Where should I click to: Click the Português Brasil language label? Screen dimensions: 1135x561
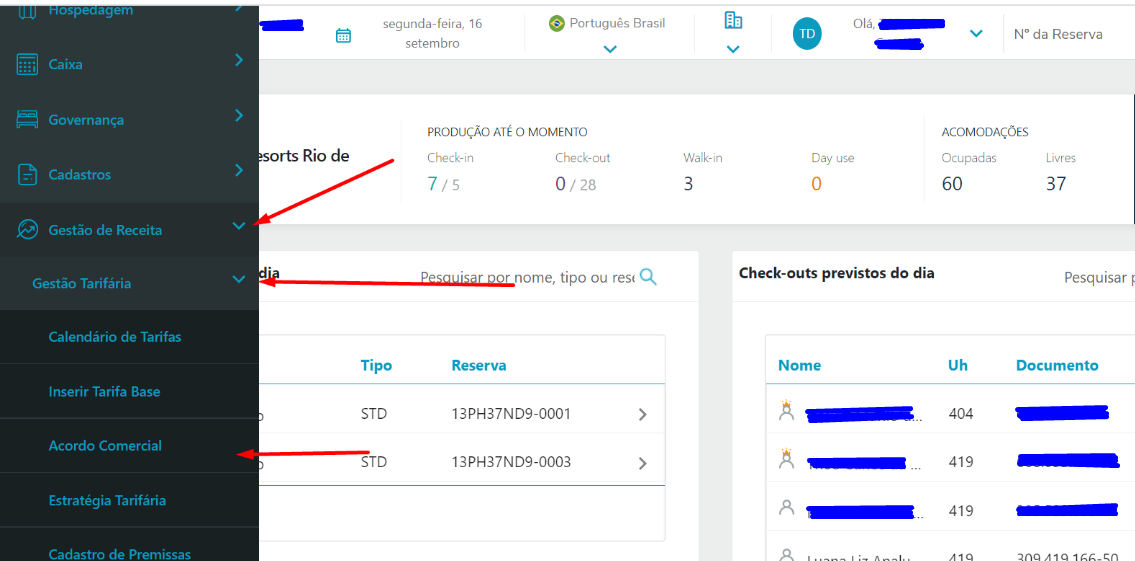pos(617,23)
